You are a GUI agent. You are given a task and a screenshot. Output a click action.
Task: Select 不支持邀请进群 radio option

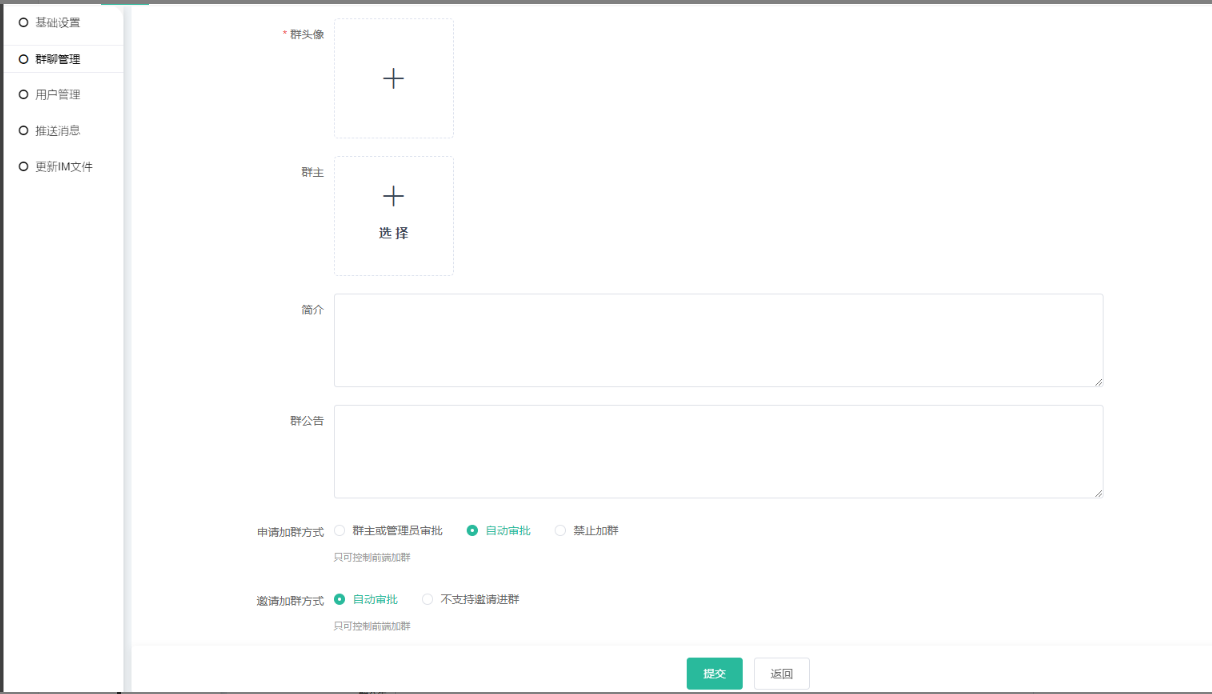(428, 600)
